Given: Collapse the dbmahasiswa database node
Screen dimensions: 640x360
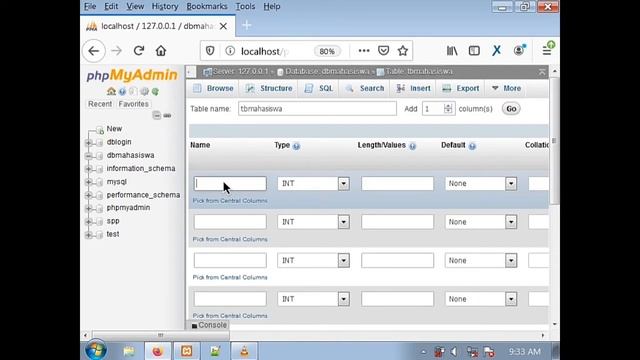Looking at the screenshot, I should coord(88,156).
